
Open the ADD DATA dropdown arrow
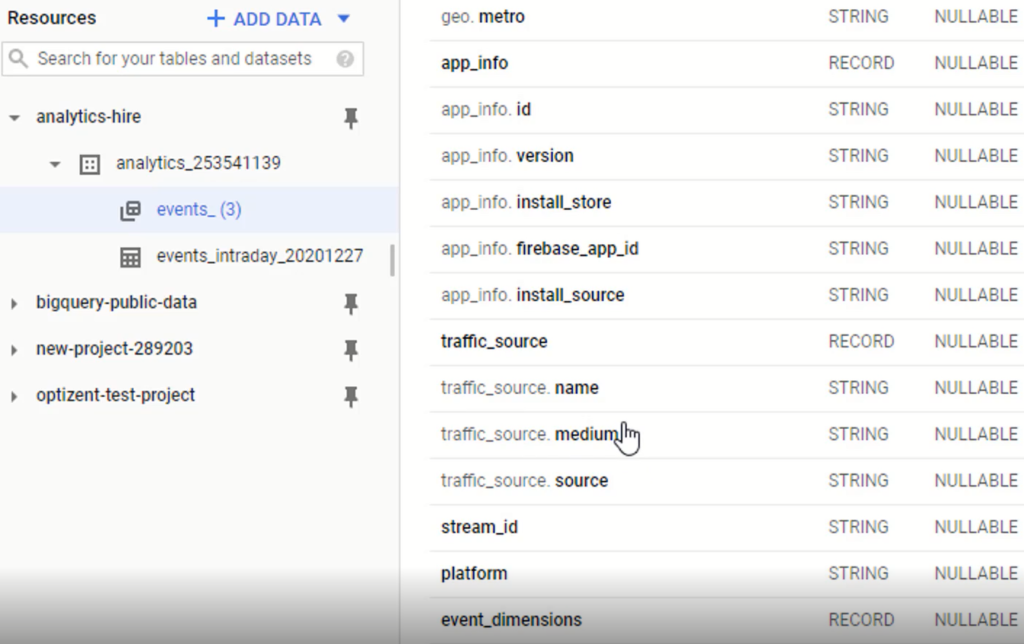point(342,18)
